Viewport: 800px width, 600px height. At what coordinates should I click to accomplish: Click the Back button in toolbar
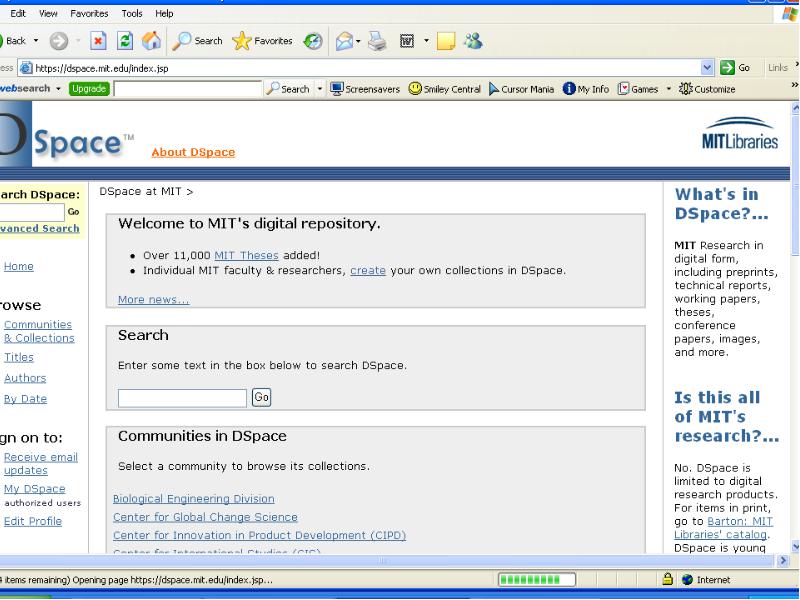13,41
